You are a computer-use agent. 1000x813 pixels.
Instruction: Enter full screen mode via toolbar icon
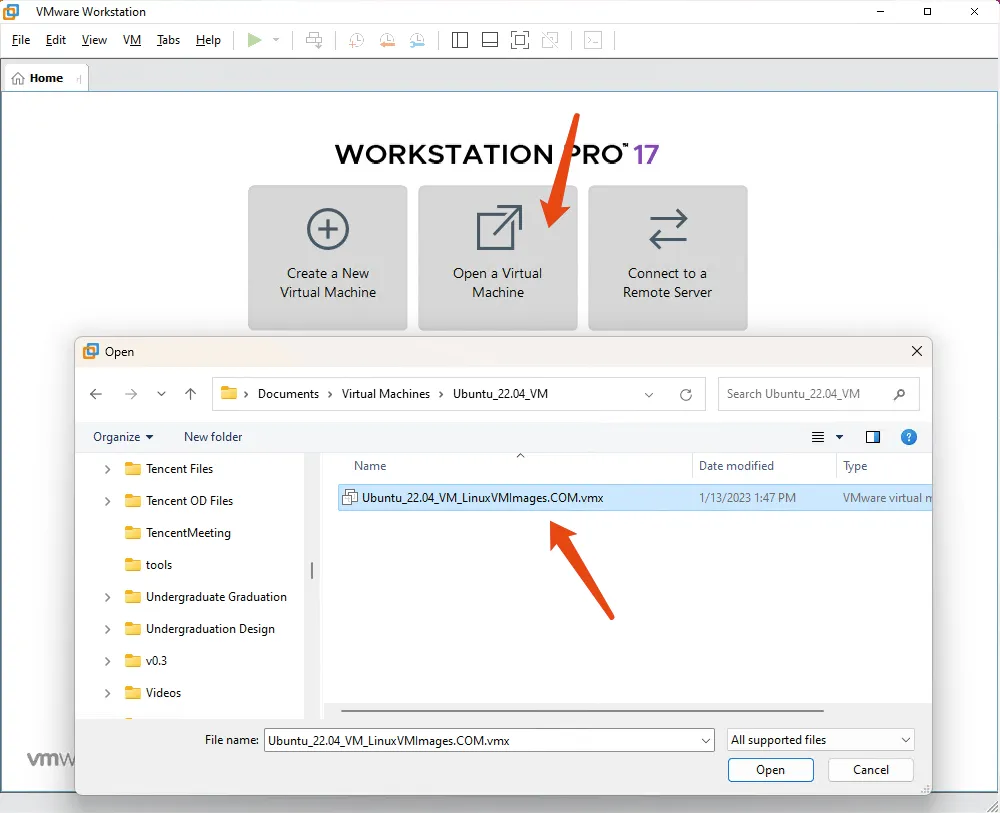[519, 40]
